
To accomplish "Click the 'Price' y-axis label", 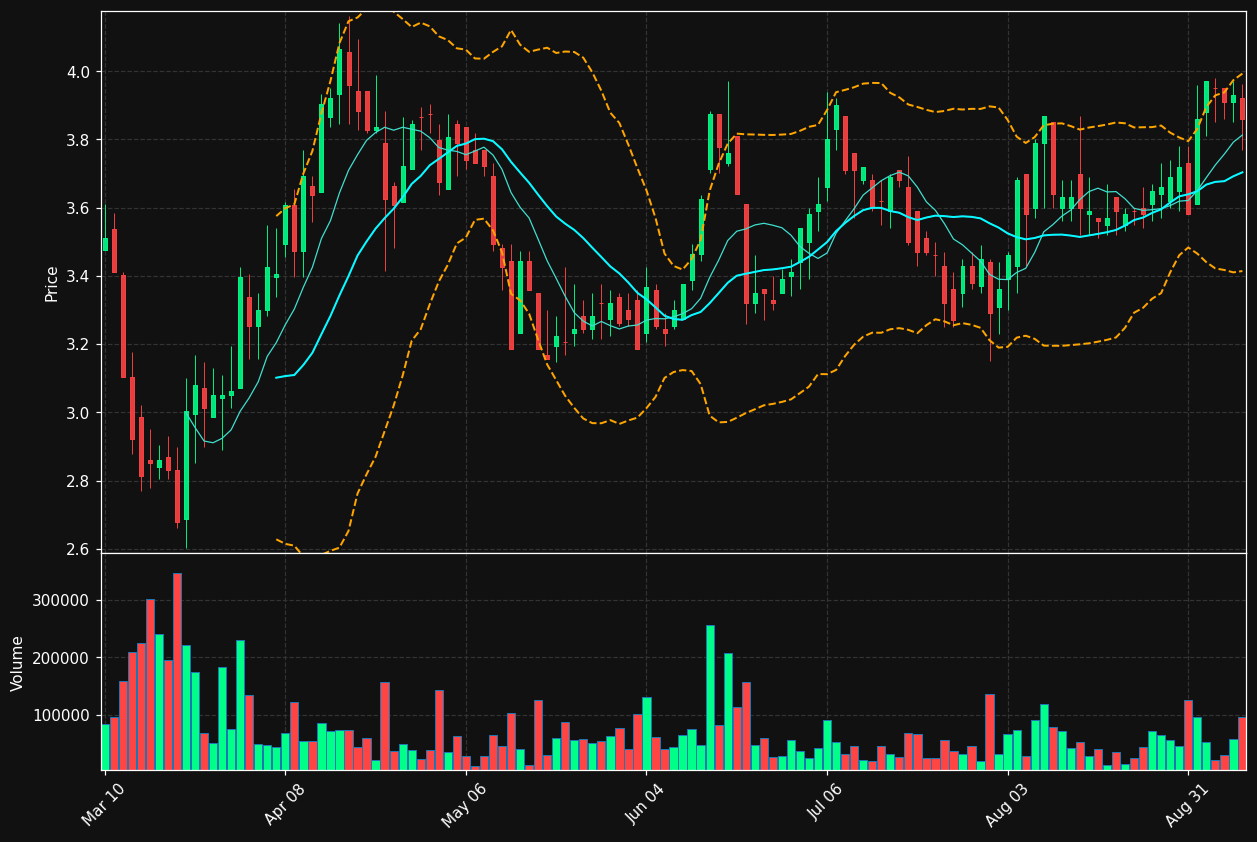I will click(51, 283).
